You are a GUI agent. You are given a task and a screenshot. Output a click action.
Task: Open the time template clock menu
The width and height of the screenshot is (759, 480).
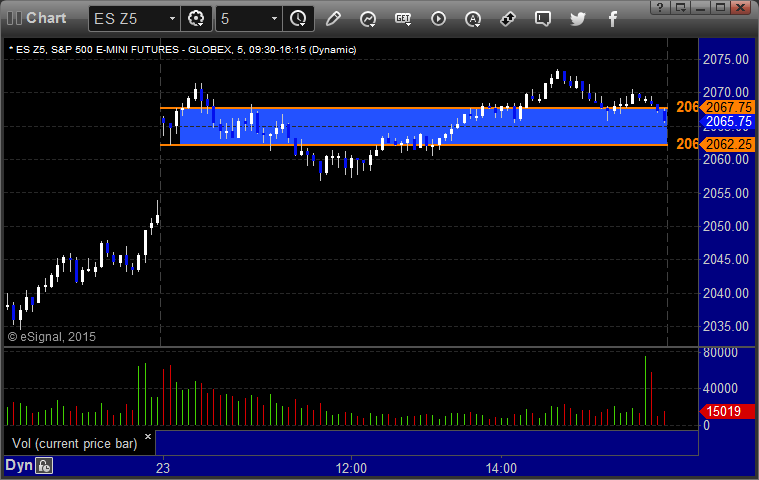click(298, 19)
